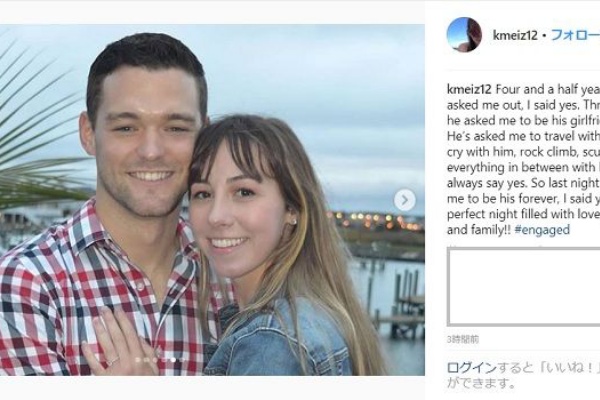The width and height of the screenshot is (600, 400).
Task: Jump to the last carousel dot
Action: 180,360
